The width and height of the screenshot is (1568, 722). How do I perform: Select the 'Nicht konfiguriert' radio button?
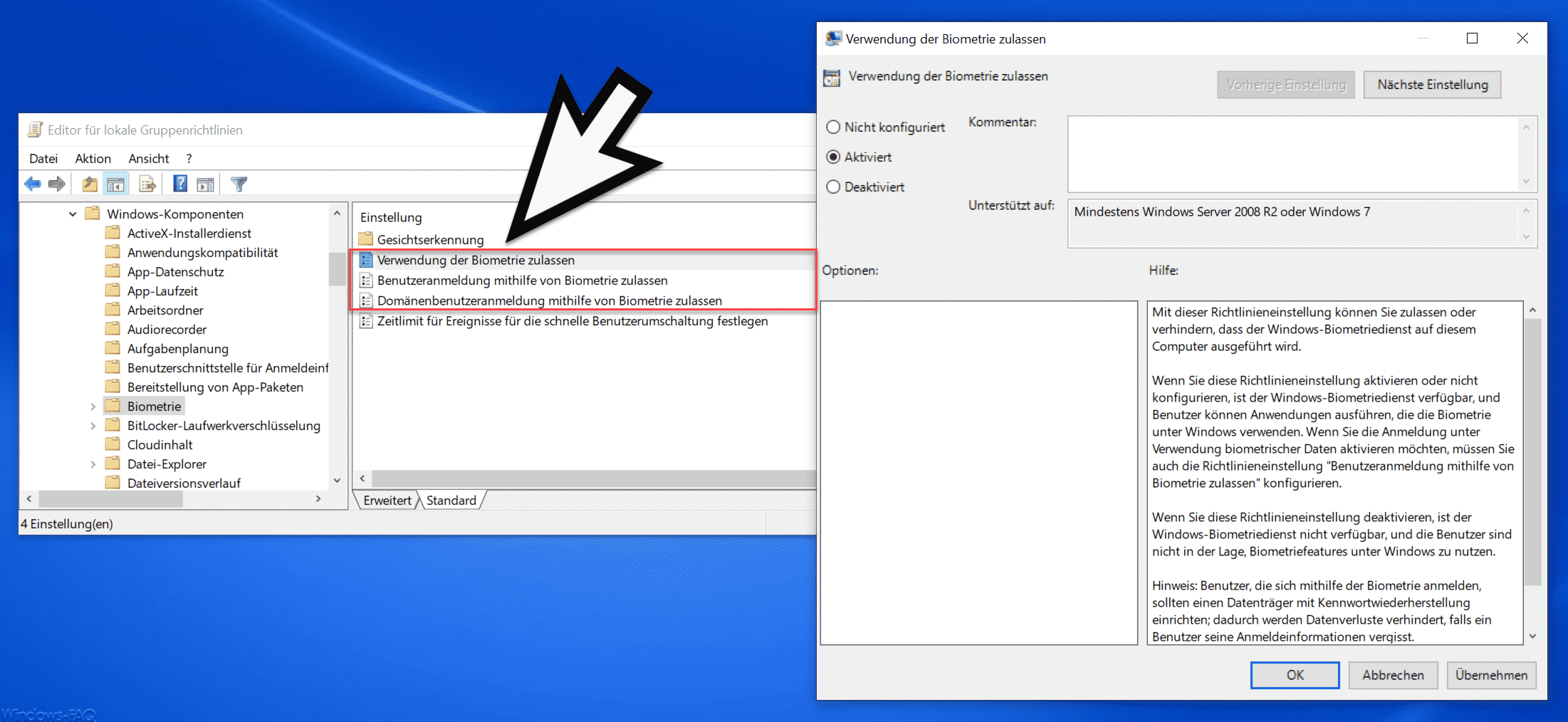tap(833, 127)
